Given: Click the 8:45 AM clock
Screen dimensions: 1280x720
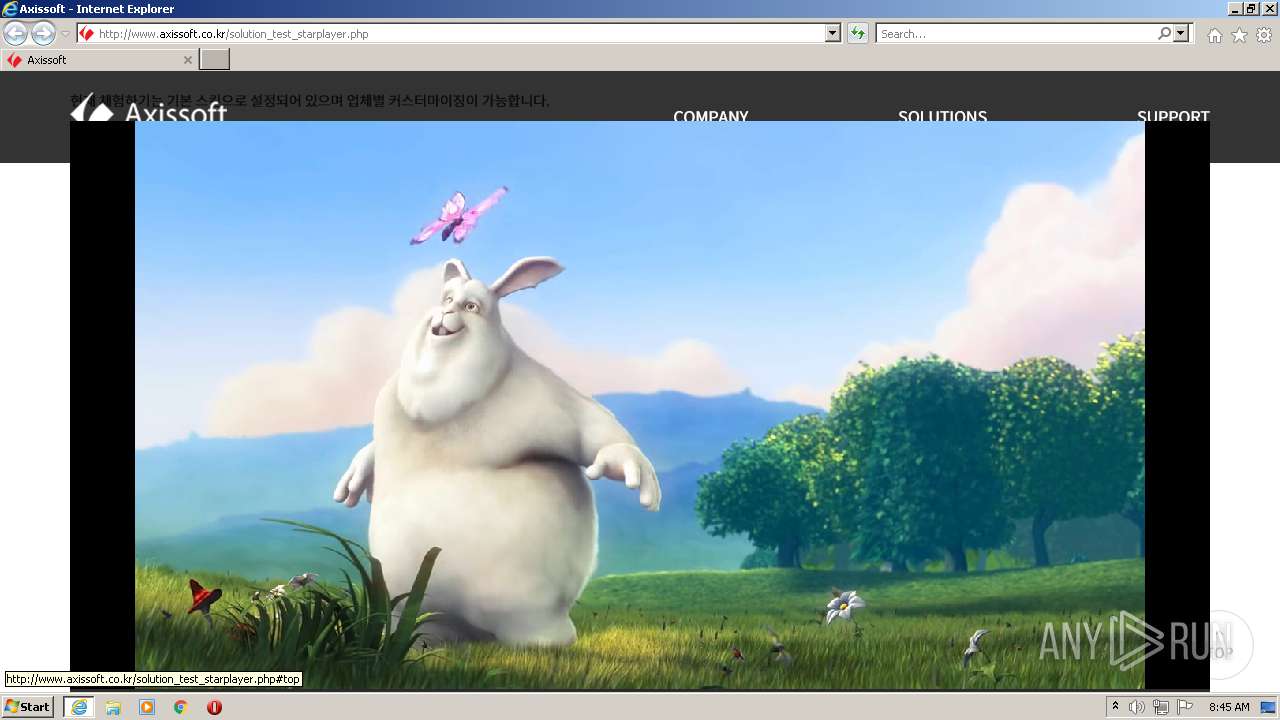Looking at the screenshot, I should coord(1229,707).
